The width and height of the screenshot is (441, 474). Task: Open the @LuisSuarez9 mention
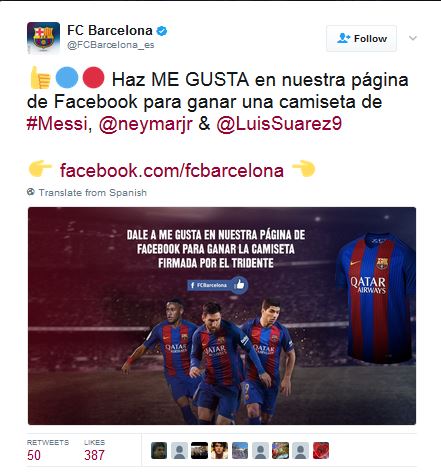click(x=279, y=124)
